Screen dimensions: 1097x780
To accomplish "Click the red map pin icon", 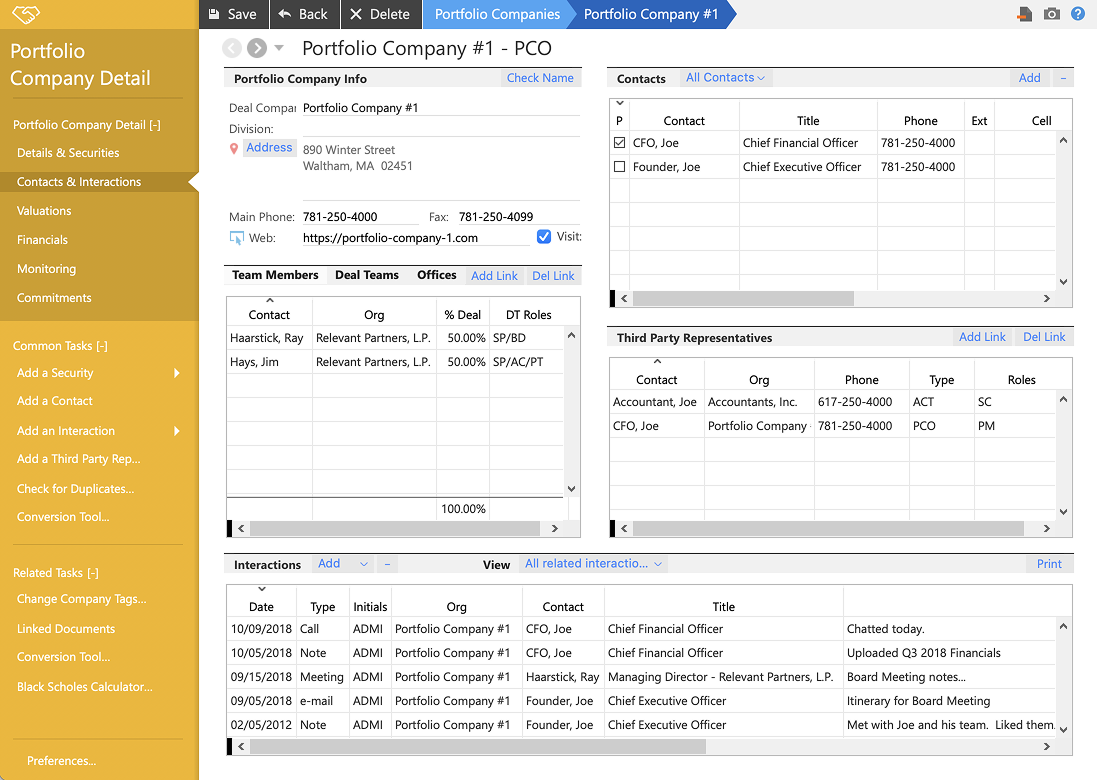I will pyautogui.click(x=234, y=148).
